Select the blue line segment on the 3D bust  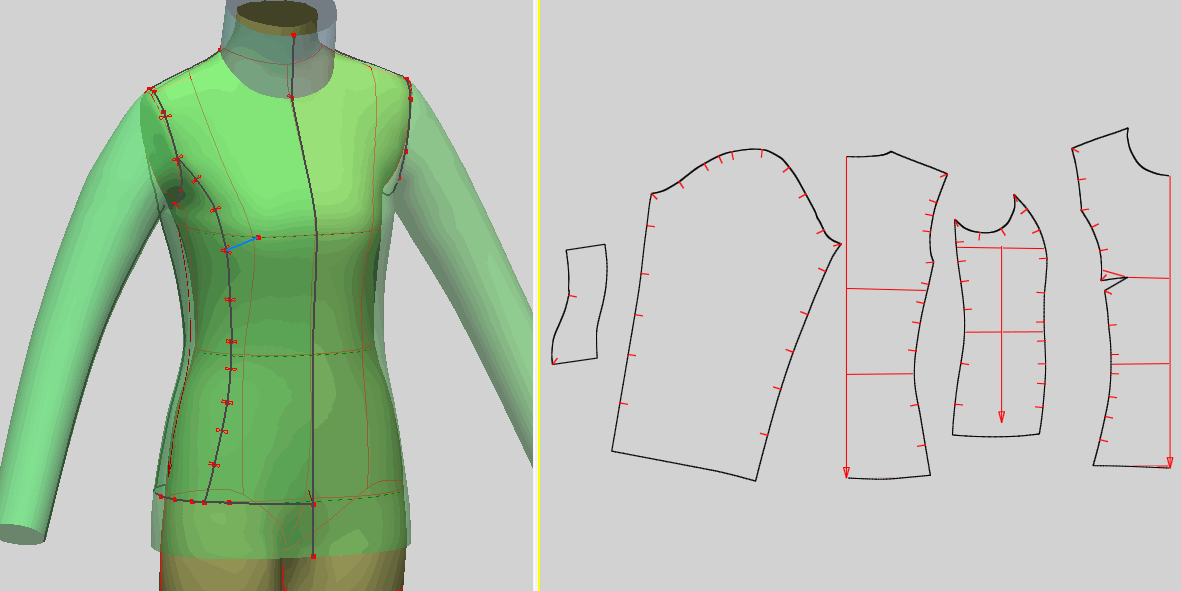(x=241, y=244)
